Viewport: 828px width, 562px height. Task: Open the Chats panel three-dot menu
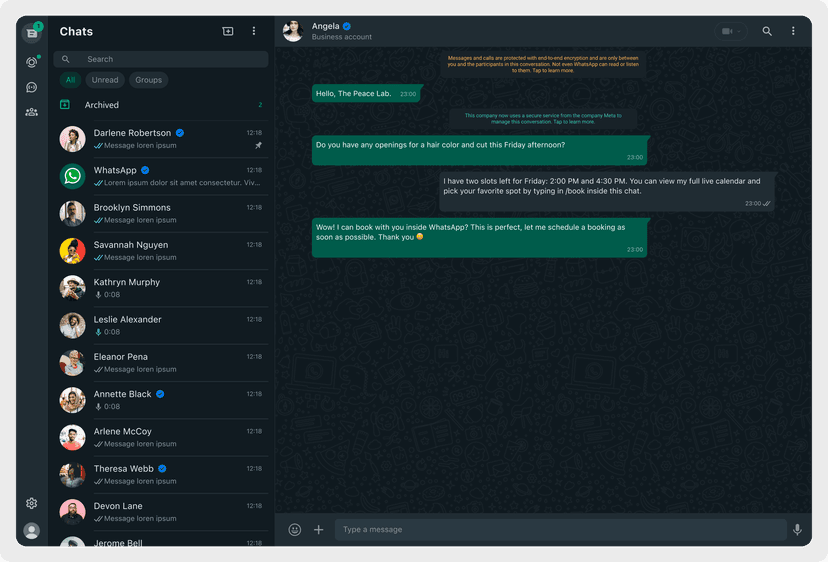click(x=254, y=31)
